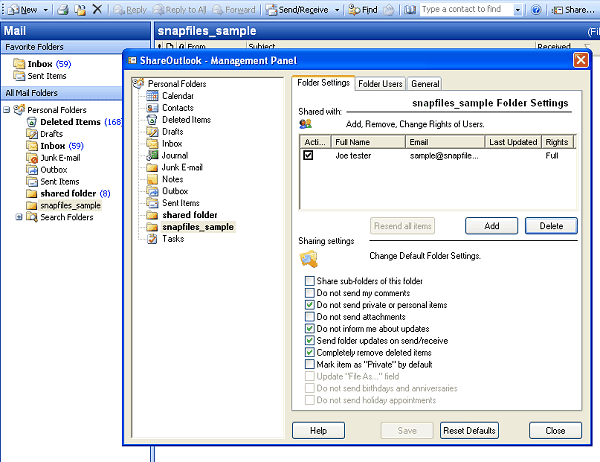
Task: Check Mark item as Private by default
Action: click(x=310, y=364)
